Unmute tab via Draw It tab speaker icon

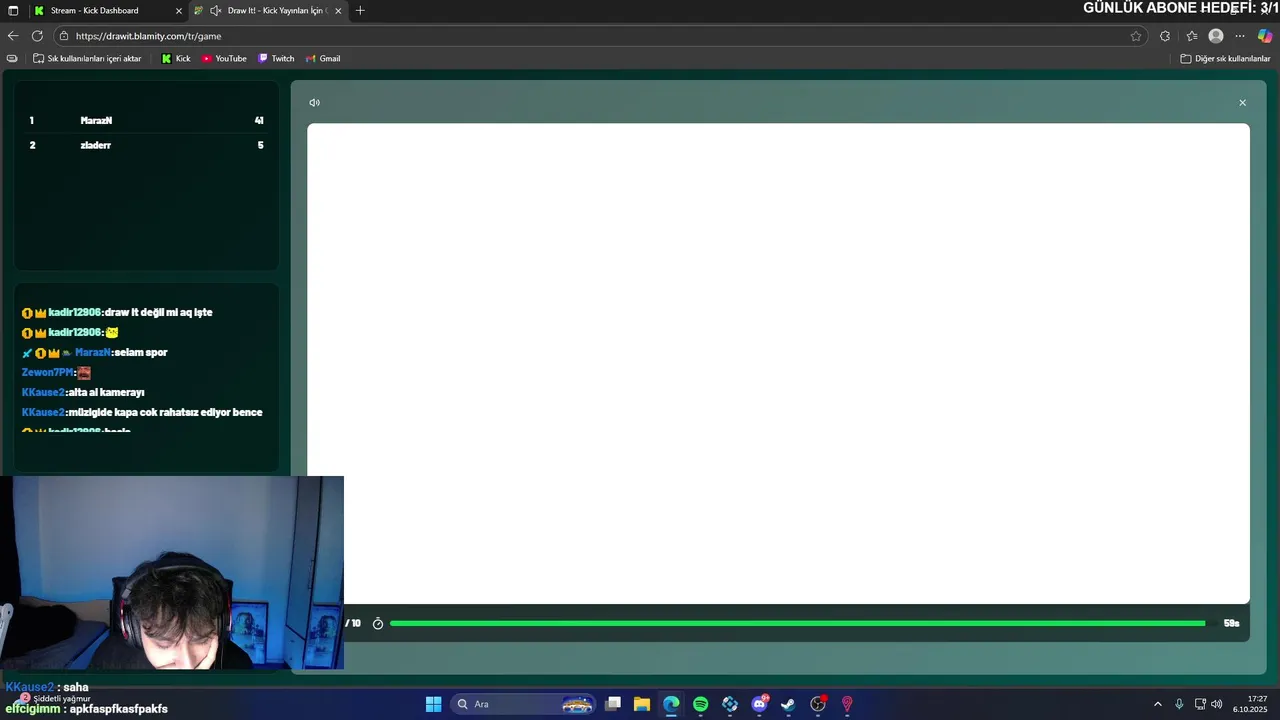[x=215, y=11]
